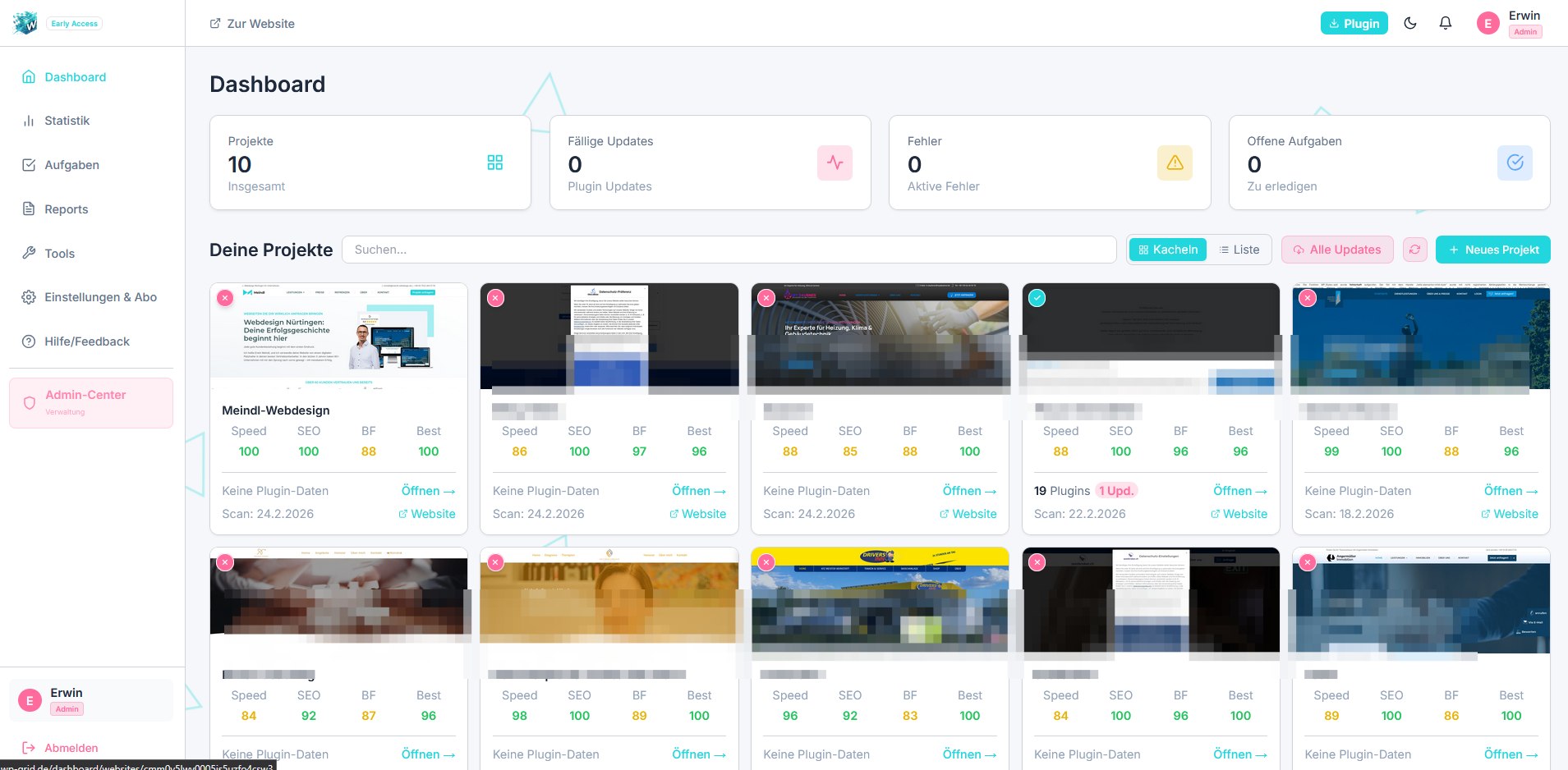Screen dimensions: 1568x770
Task: Toggle dark mode with the moon icon
Action: [1410, 23]
